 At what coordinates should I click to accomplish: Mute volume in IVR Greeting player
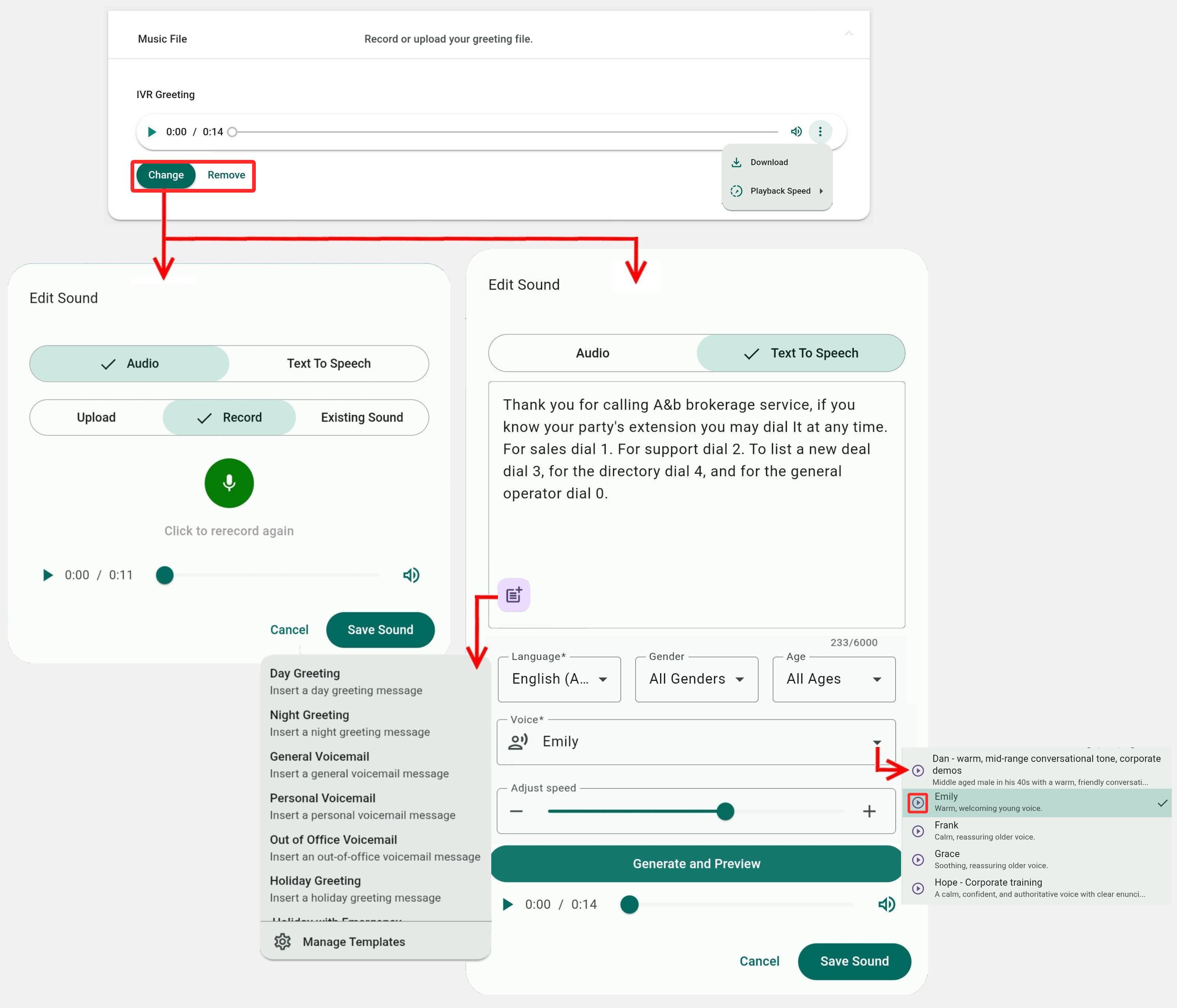[797, 132]
